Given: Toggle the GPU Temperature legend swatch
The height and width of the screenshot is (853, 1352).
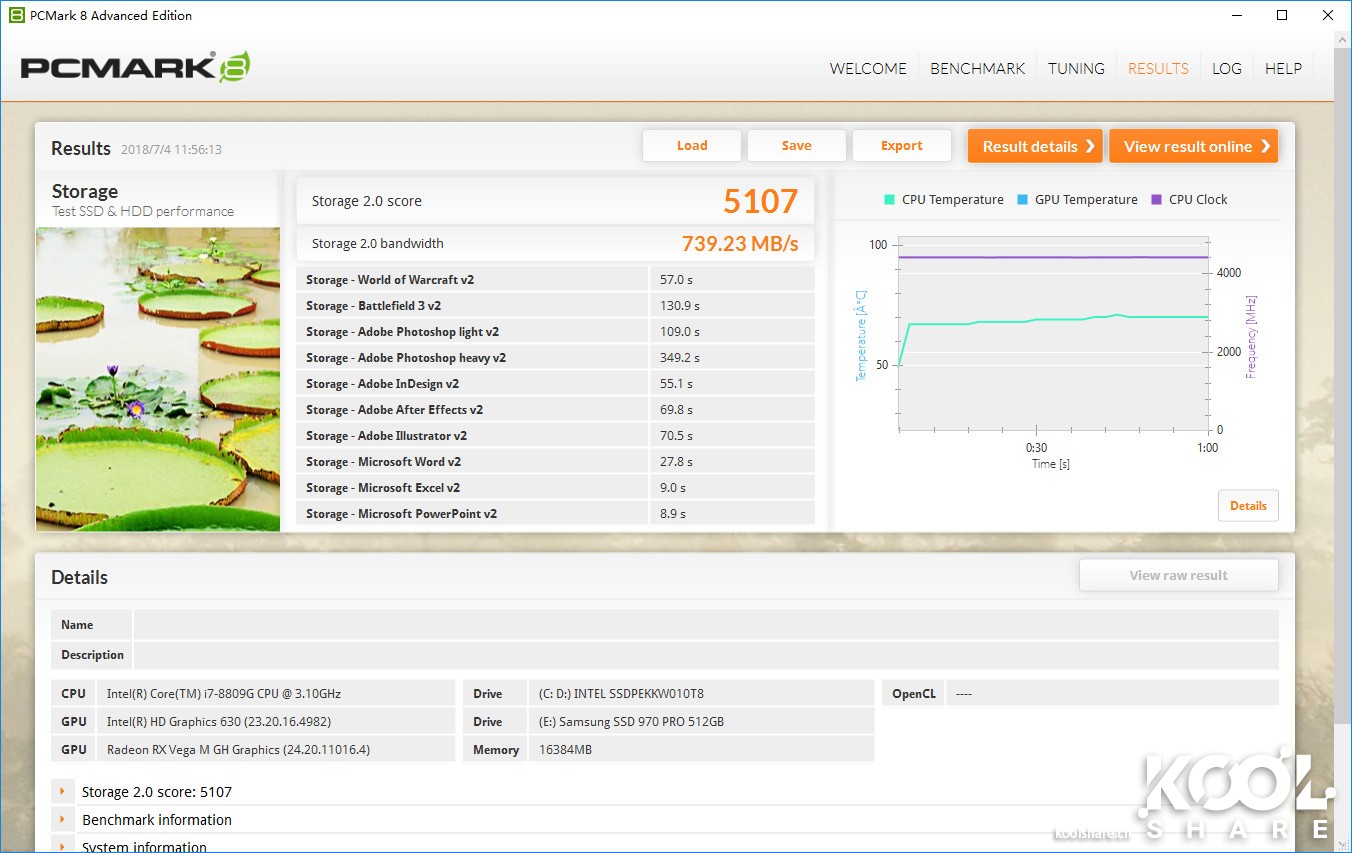Looking at the screenshot, I should click(1022, 199).
